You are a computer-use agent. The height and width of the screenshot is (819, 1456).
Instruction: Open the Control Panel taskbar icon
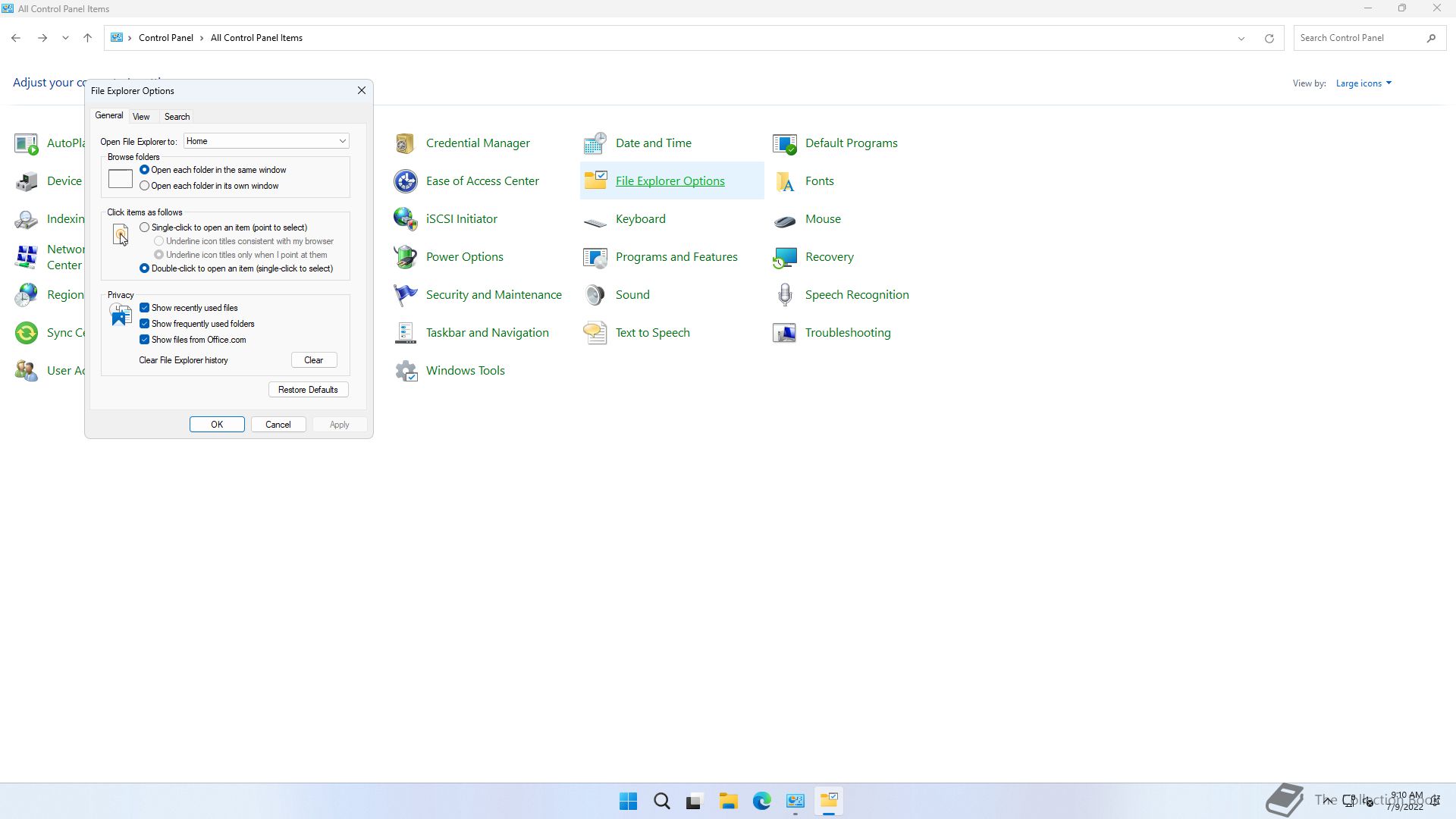(x=795, y=802)
